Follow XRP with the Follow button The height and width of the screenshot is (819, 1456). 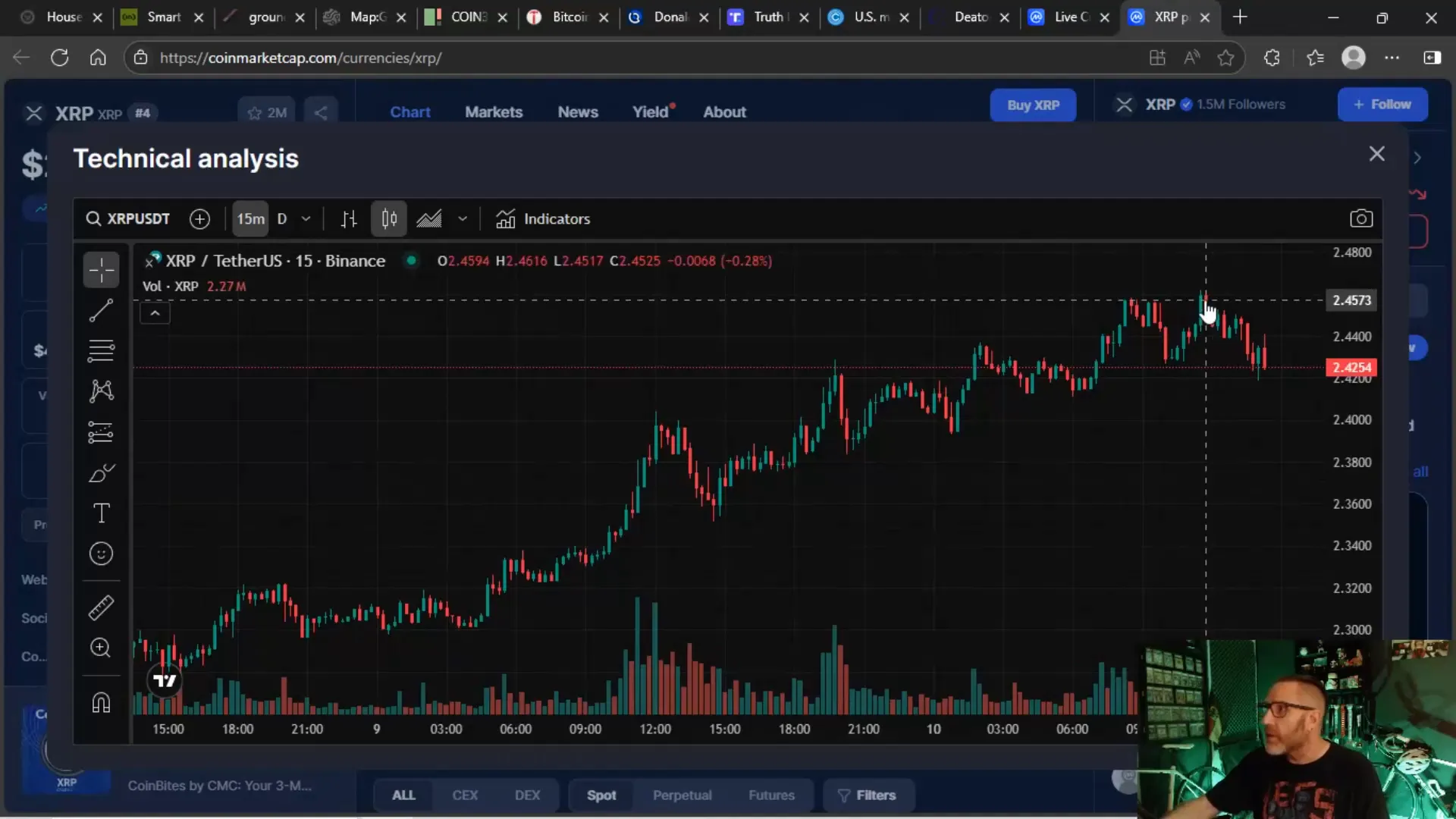coord(1382,105)
